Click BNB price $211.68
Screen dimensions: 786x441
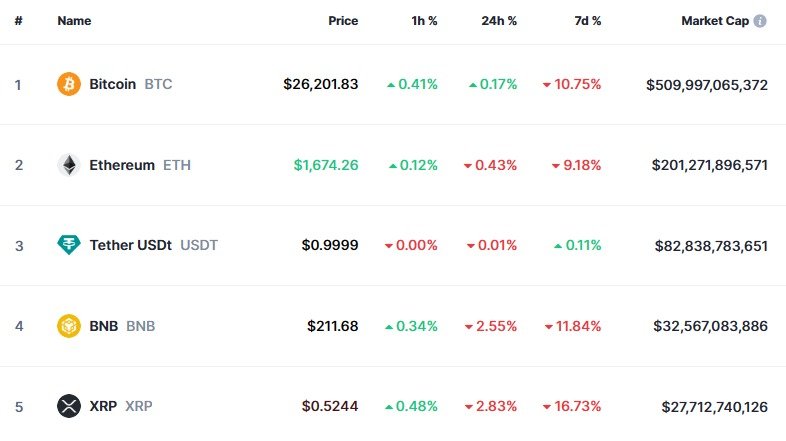(333, 326)
